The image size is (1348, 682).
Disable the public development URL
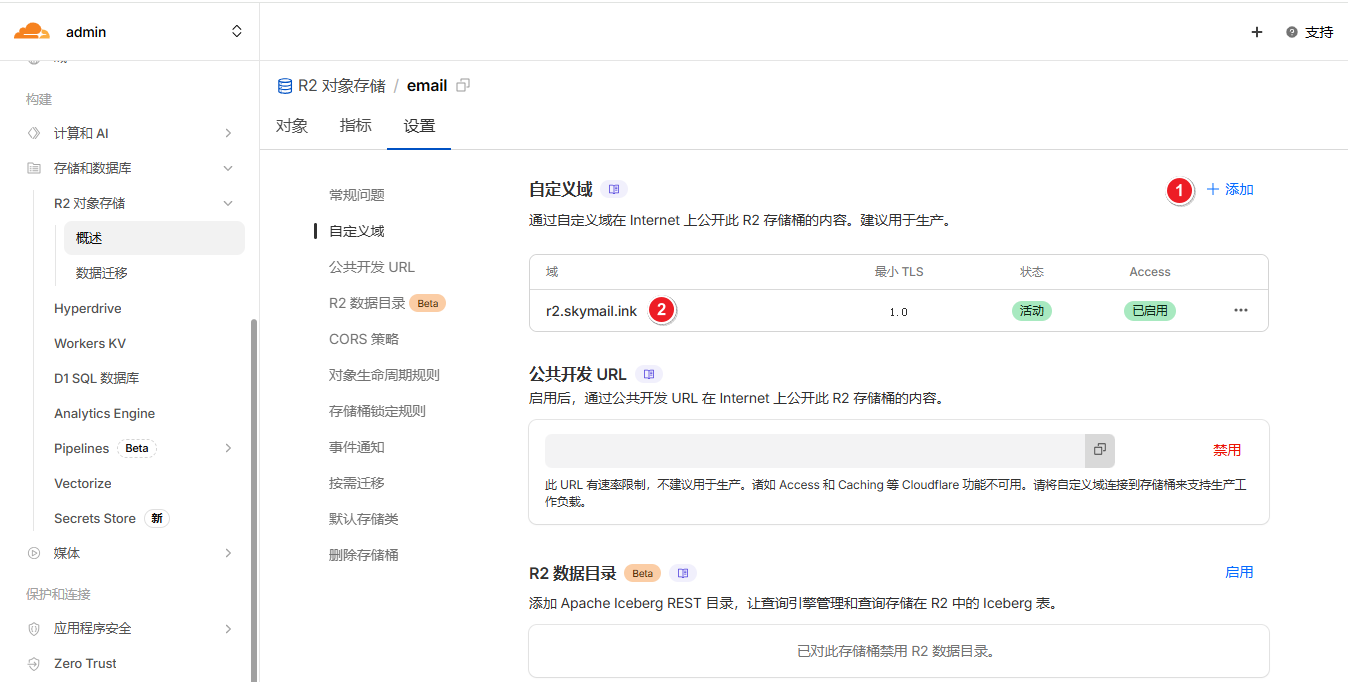coord(1226,450)
